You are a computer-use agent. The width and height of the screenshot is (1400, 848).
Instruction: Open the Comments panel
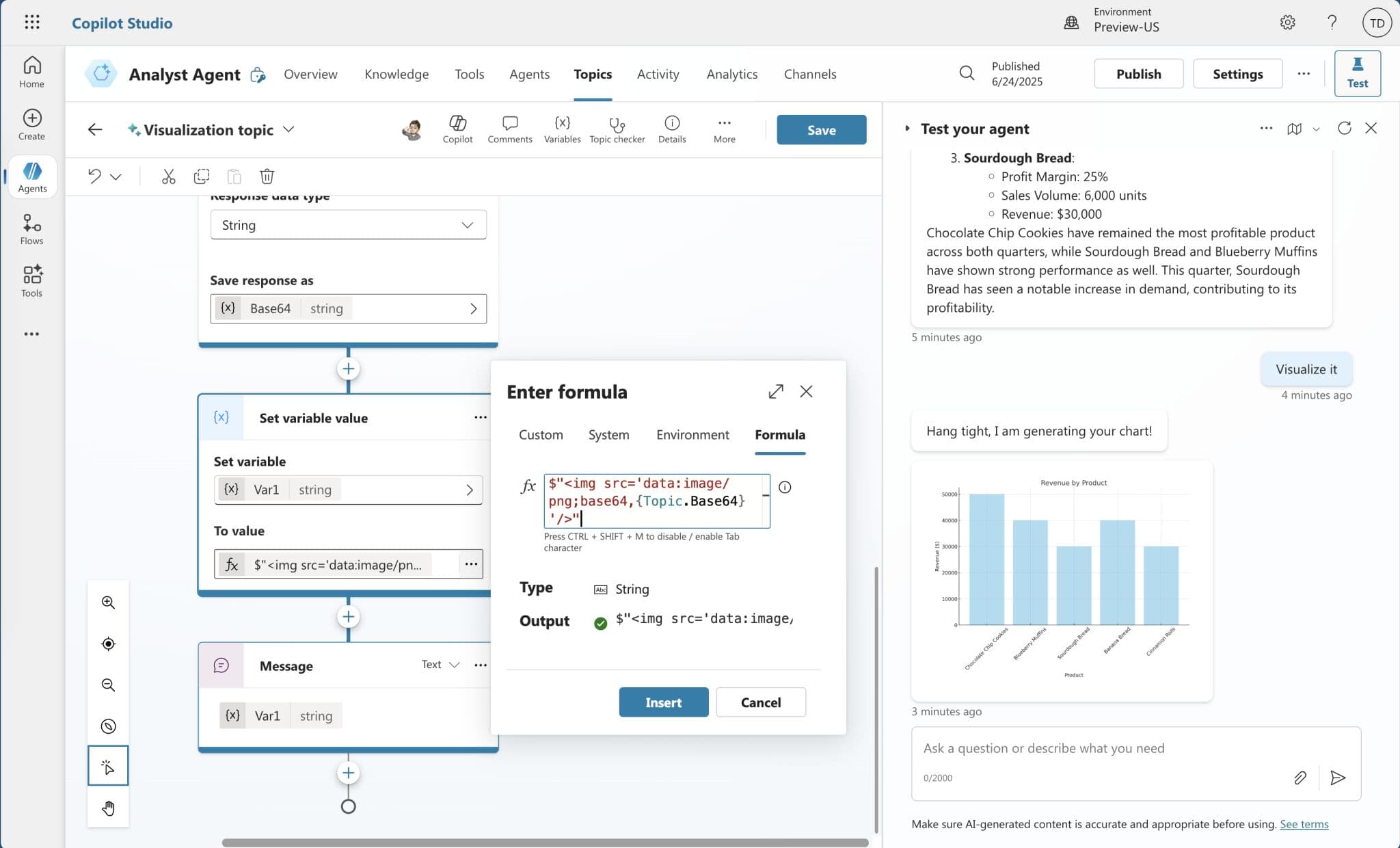pyautogui.click(x=509, y=129)
